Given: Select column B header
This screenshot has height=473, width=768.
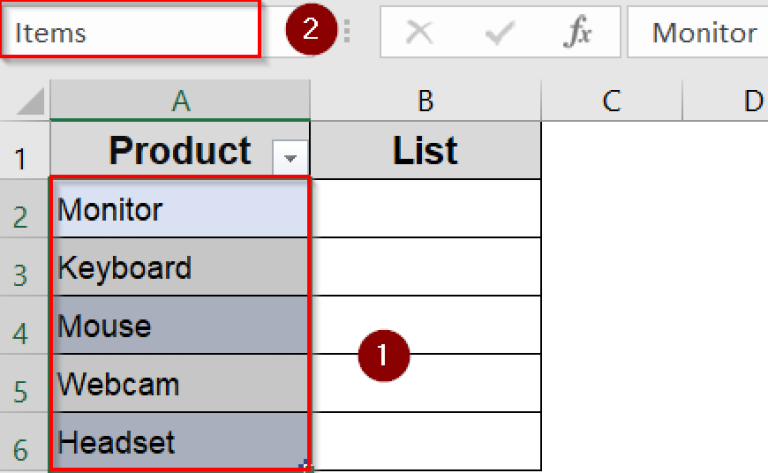Looking at the screenshot, I should click(425, 100).
